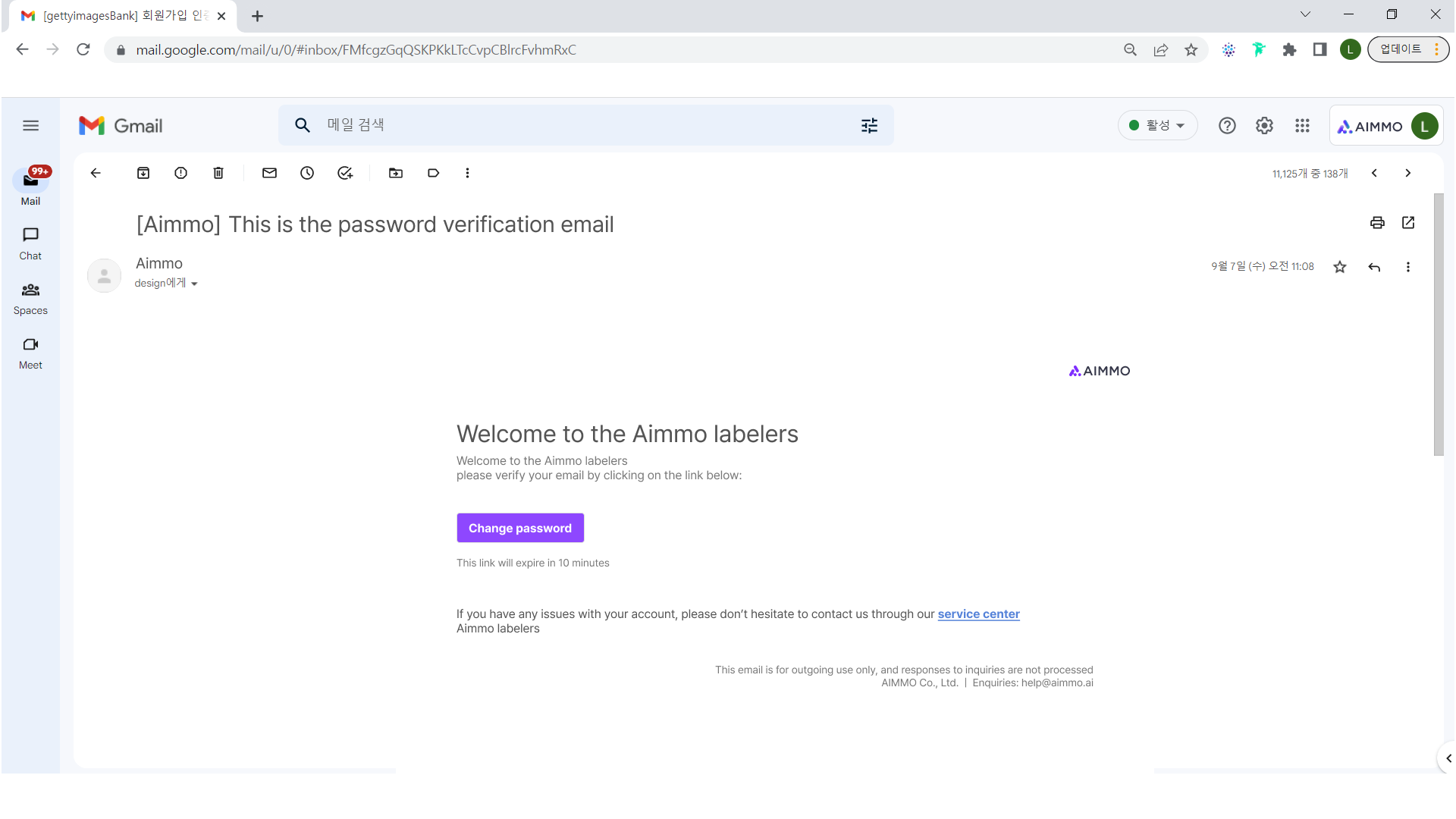Archive this email
This screenshot has height=819, width=1456.
point(143,173)
